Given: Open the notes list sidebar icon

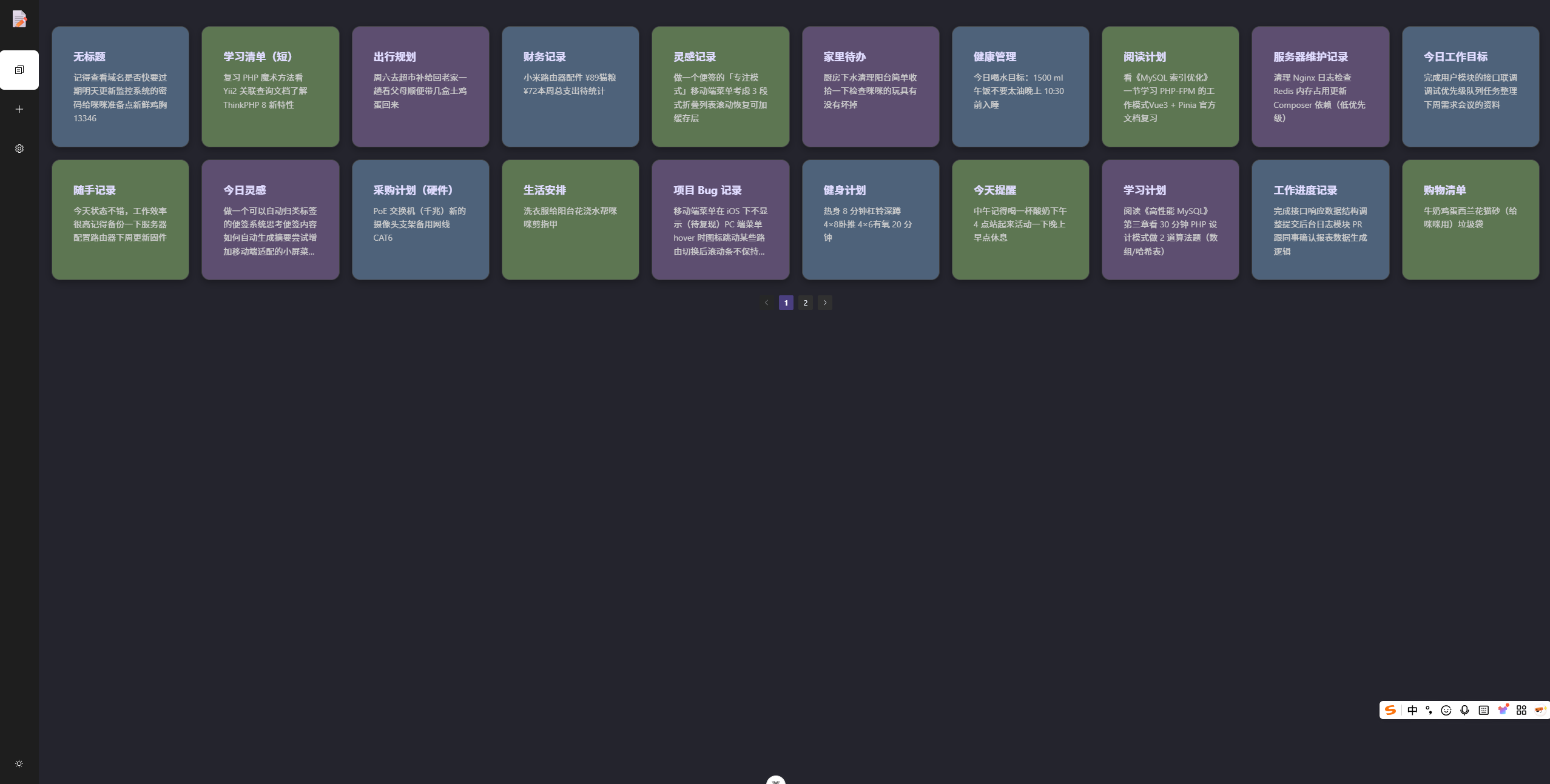Looking at the screenshot, I should tap(19, 70).
